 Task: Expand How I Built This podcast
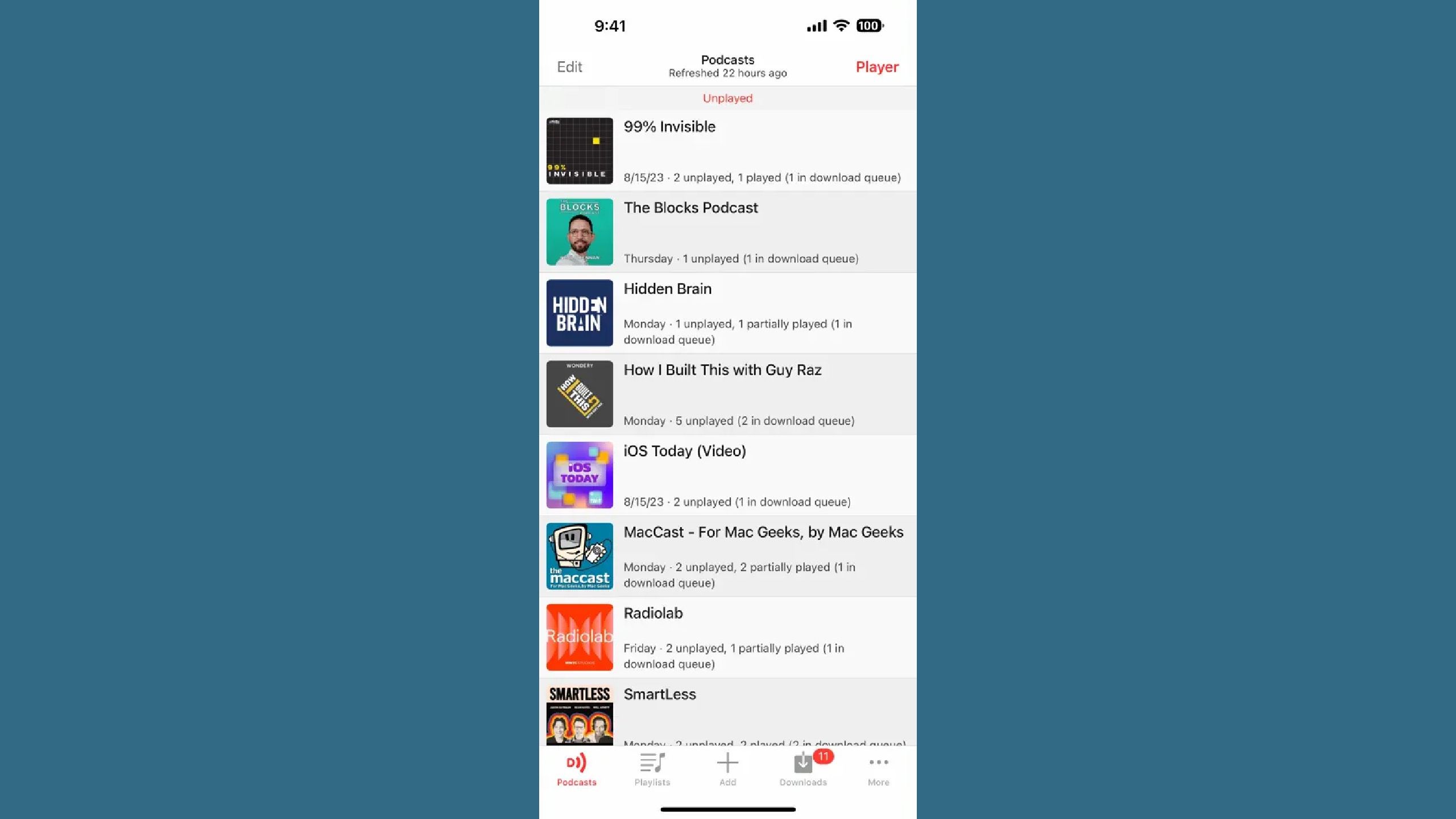click(x=727, y=394)
